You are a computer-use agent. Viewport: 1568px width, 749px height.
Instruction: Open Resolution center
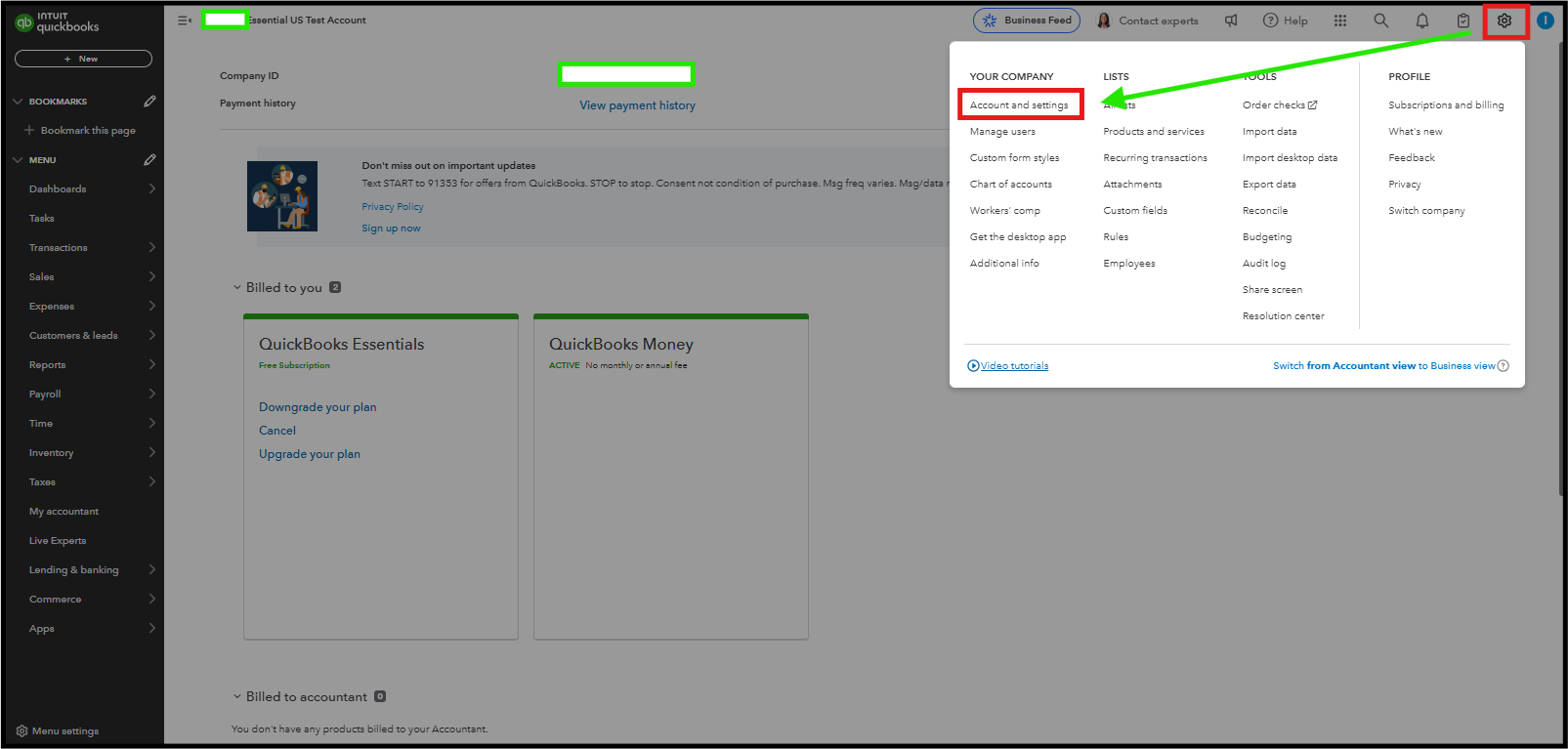point(1283,316)
